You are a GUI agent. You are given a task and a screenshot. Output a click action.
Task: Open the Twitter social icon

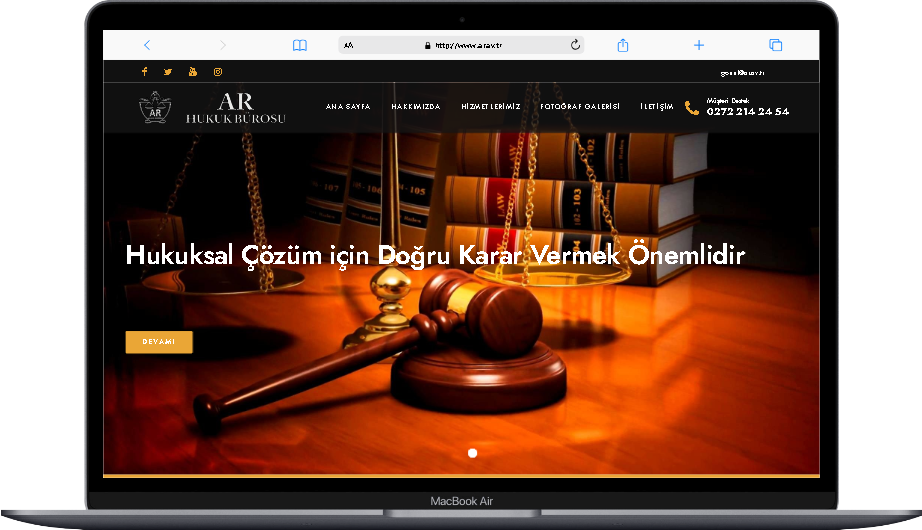point(168,72)
